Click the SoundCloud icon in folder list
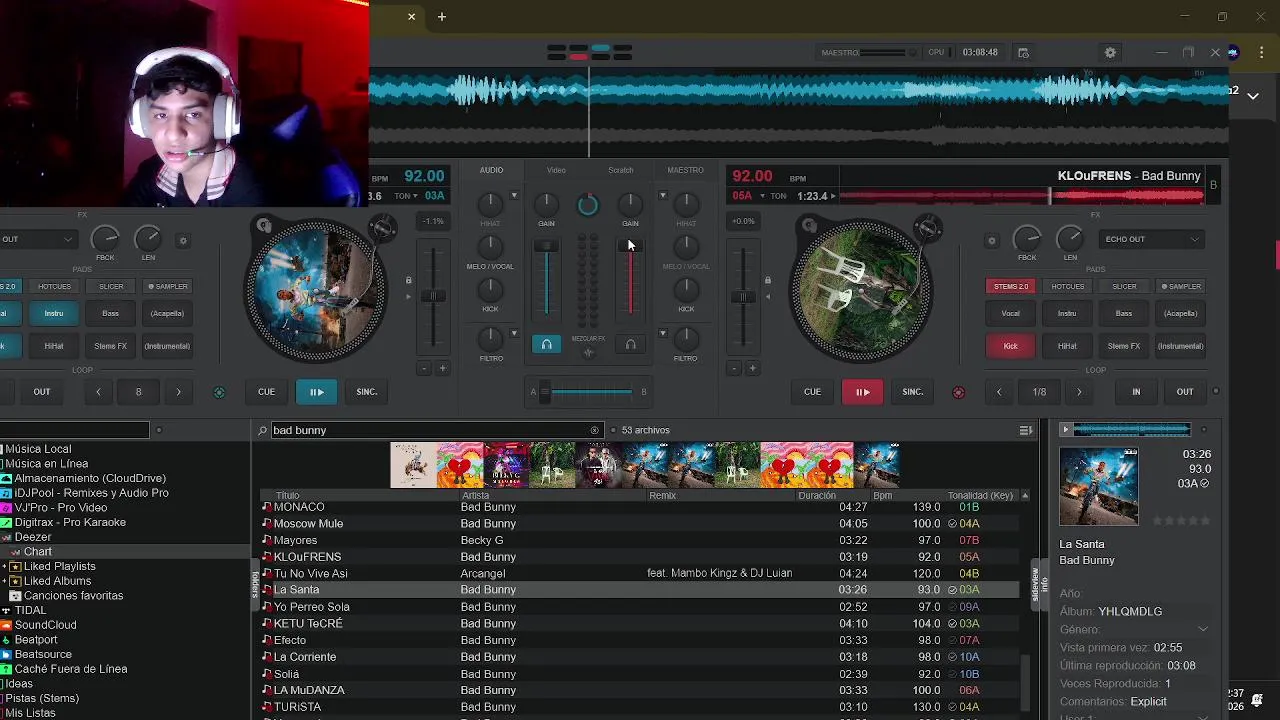The width and height of the screenshot is (1280, 720). pos(6,625)
